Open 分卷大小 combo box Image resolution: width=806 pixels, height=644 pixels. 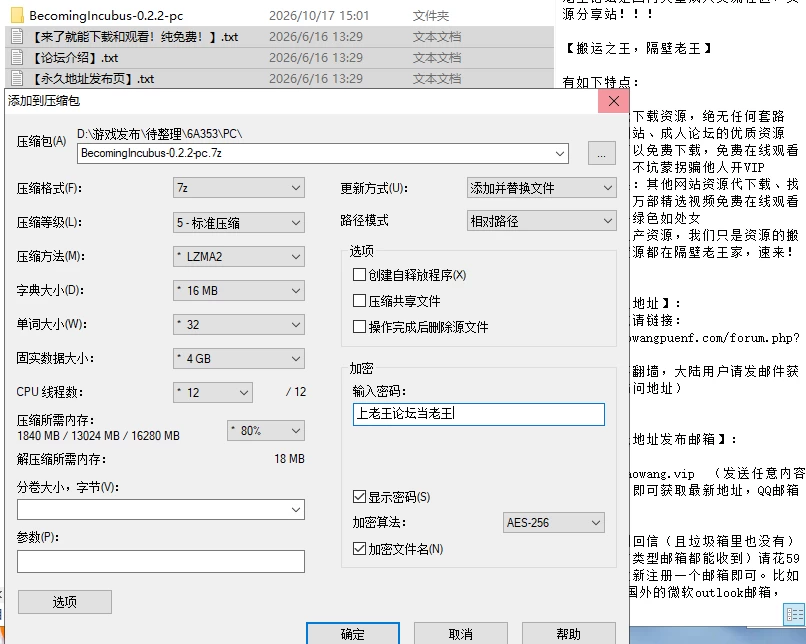pyautogui.click(x=161, y=510)
